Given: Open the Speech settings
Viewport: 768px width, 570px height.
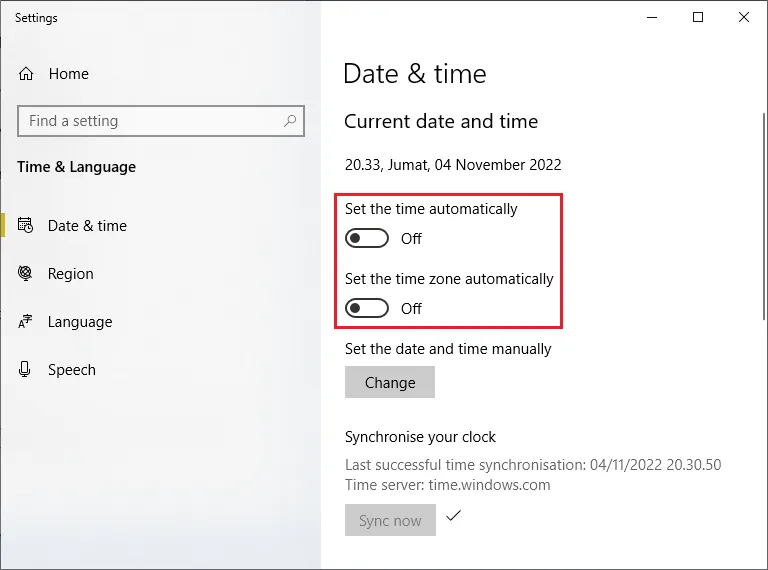Looking at the screenshot, I should click(72, 370).
